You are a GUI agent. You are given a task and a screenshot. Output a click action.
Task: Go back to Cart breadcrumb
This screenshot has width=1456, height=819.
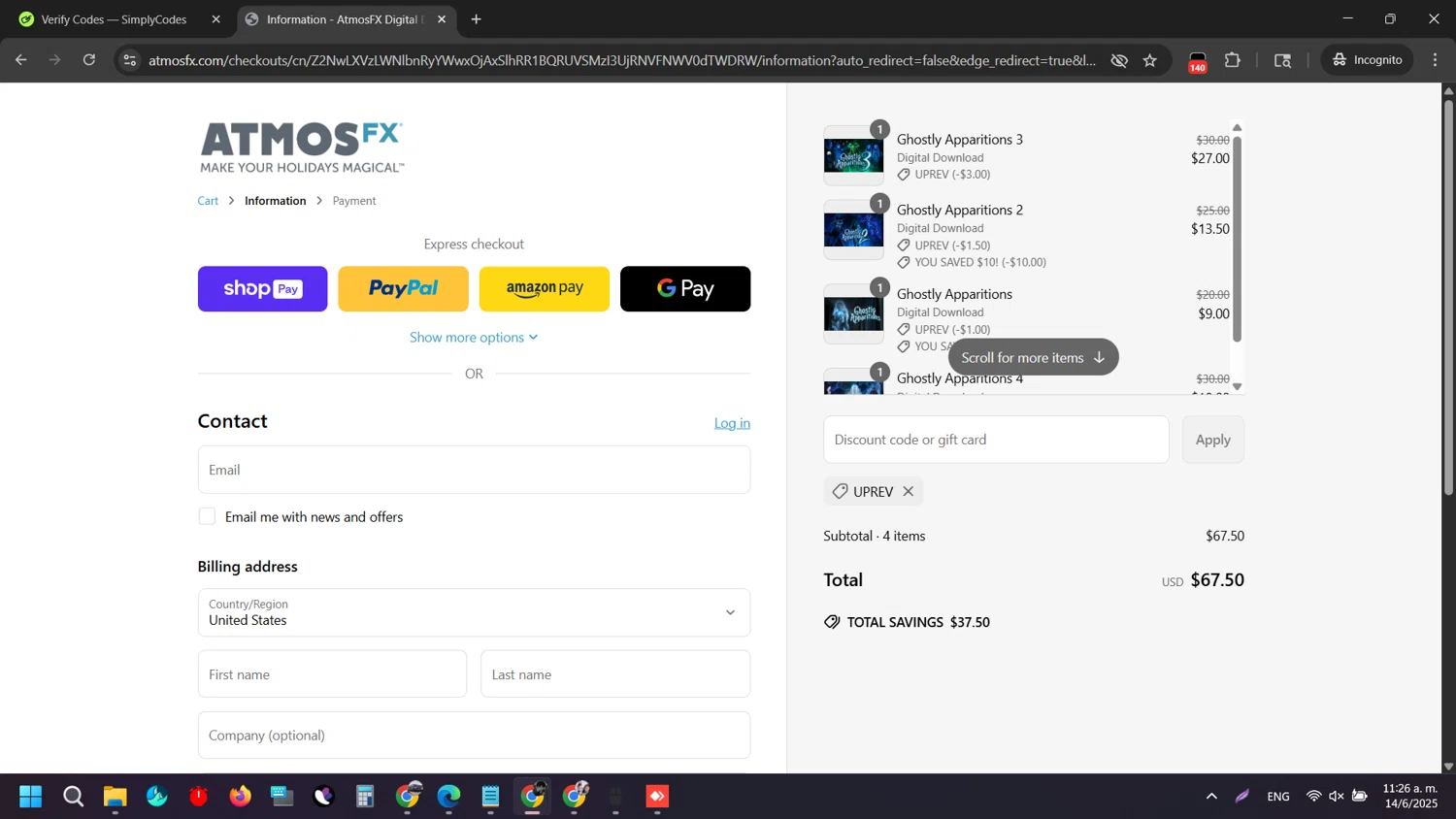208,201
